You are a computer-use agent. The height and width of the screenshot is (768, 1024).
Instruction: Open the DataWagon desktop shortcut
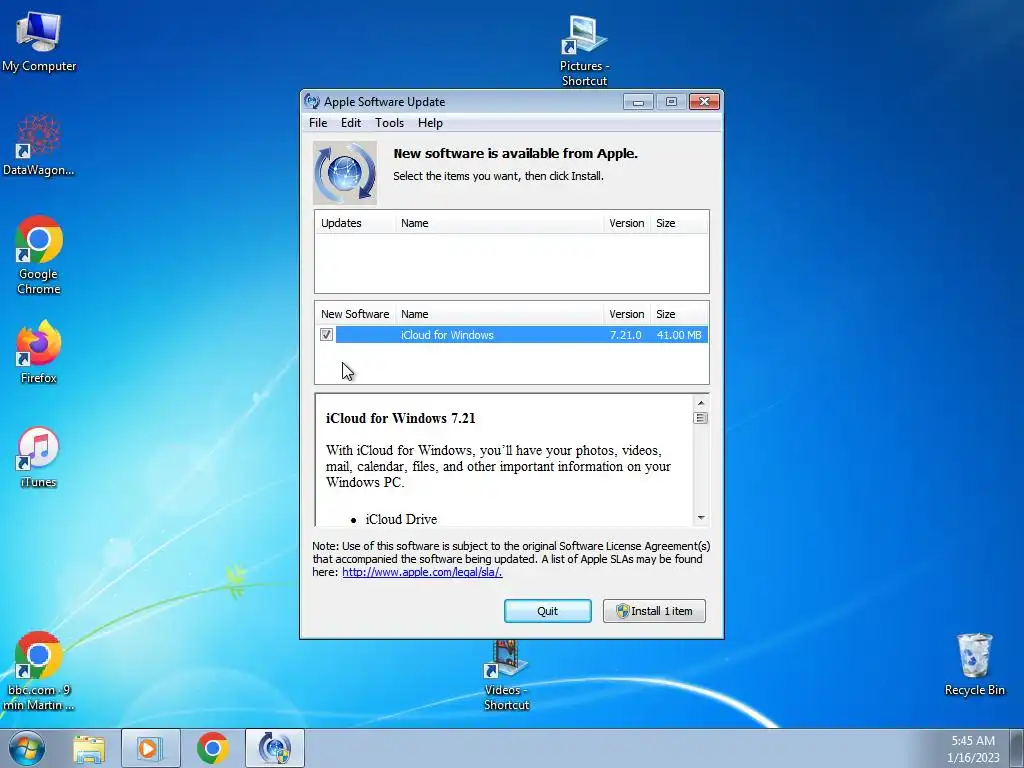(39, 144)
